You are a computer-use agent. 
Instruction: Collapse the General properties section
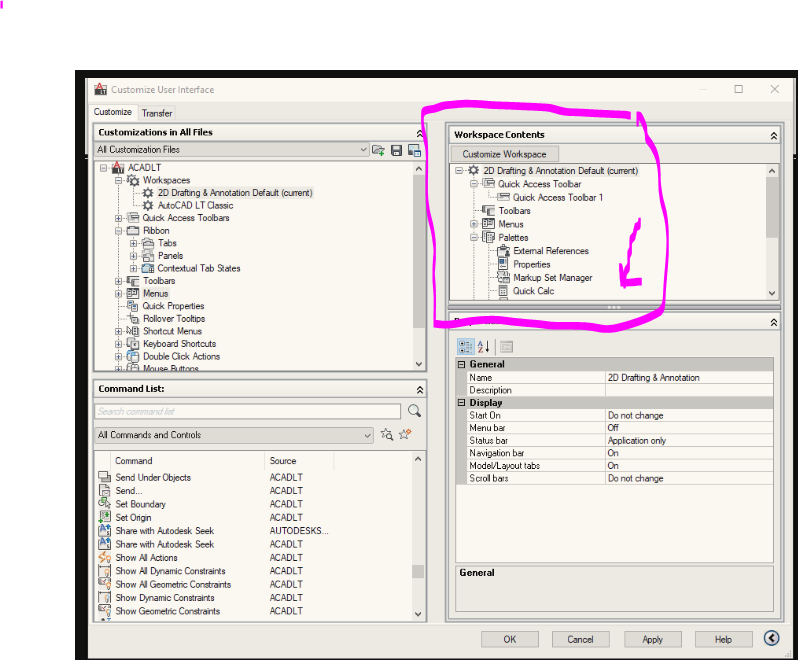click(x=462, y=364)
